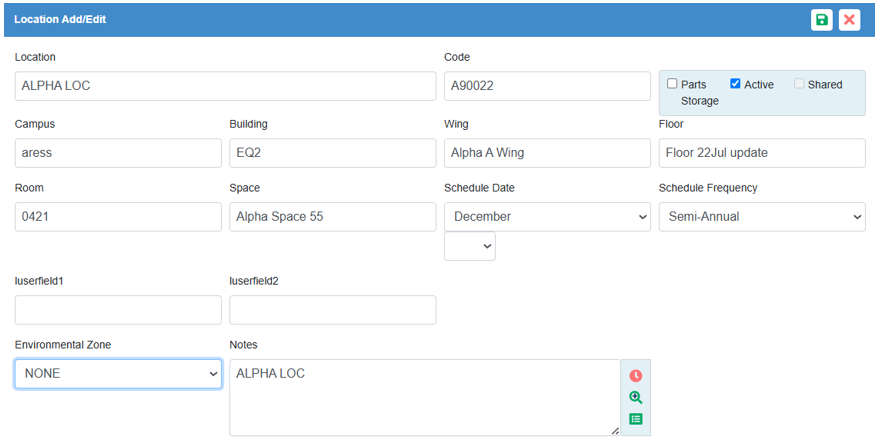Screen dimensions: 876x441
Task: Click the green save icon
Action: 821,20
